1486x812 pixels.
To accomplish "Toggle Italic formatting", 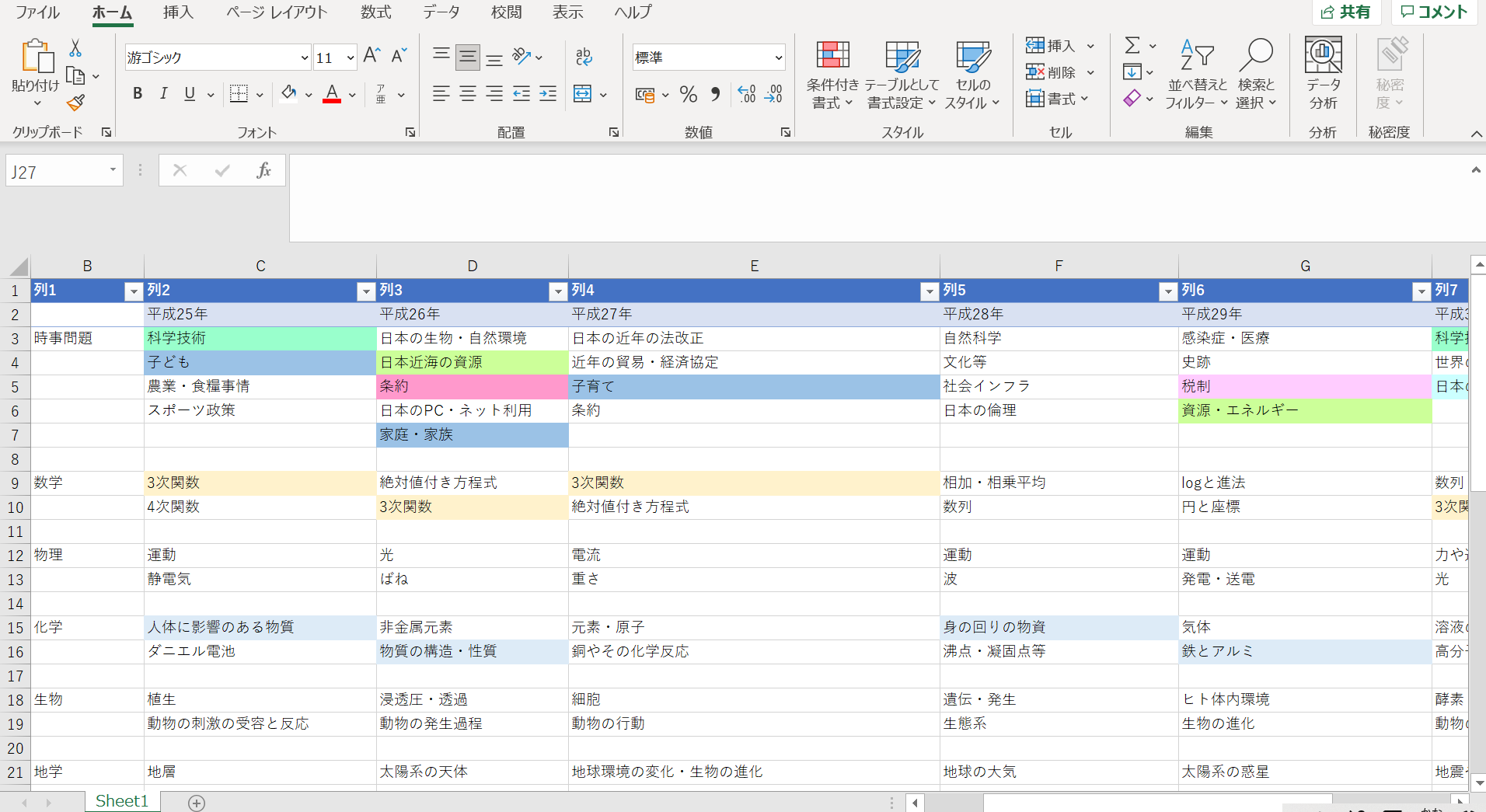I will [x=163, y=94].
